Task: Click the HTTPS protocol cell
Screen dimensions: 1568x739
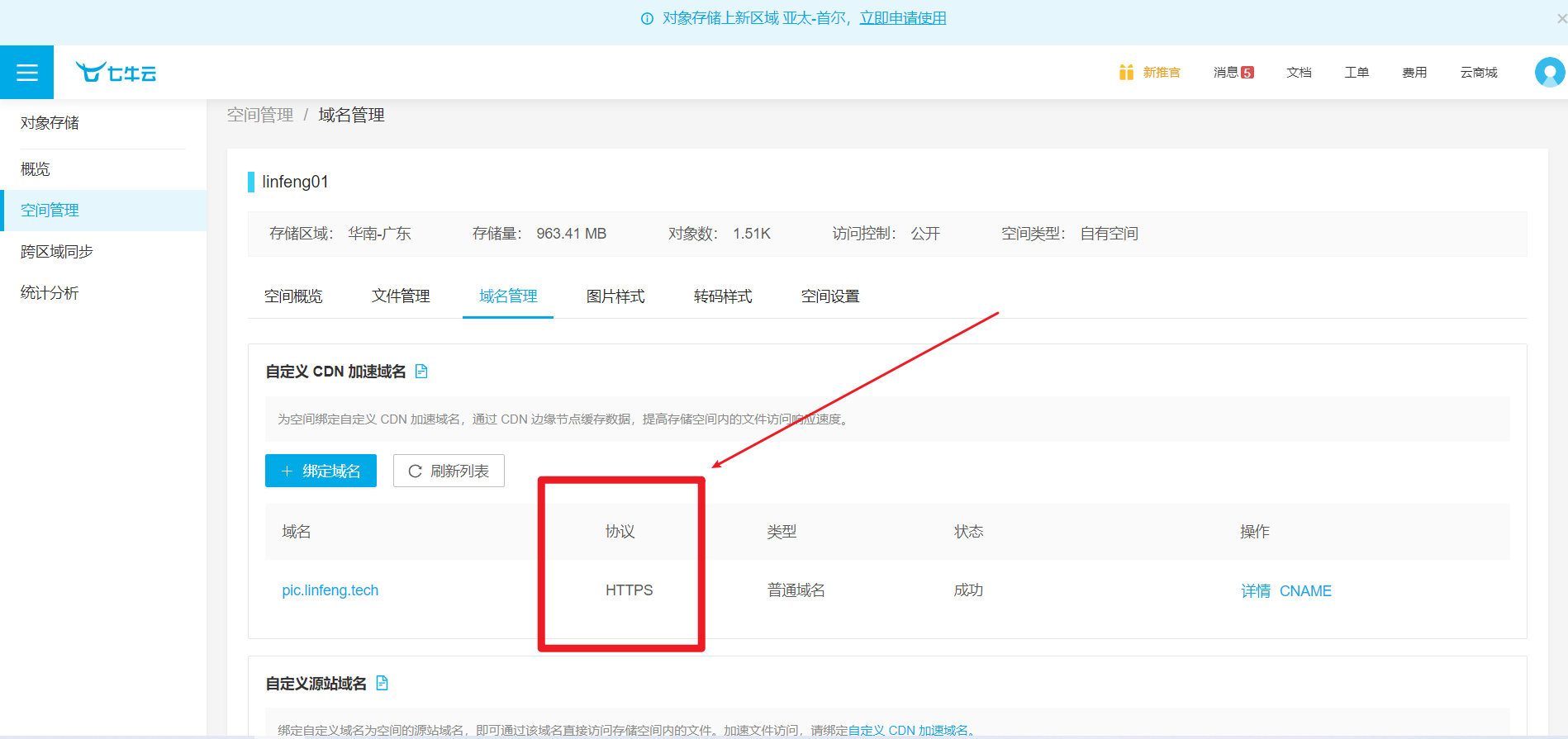Action: [629, 590]
